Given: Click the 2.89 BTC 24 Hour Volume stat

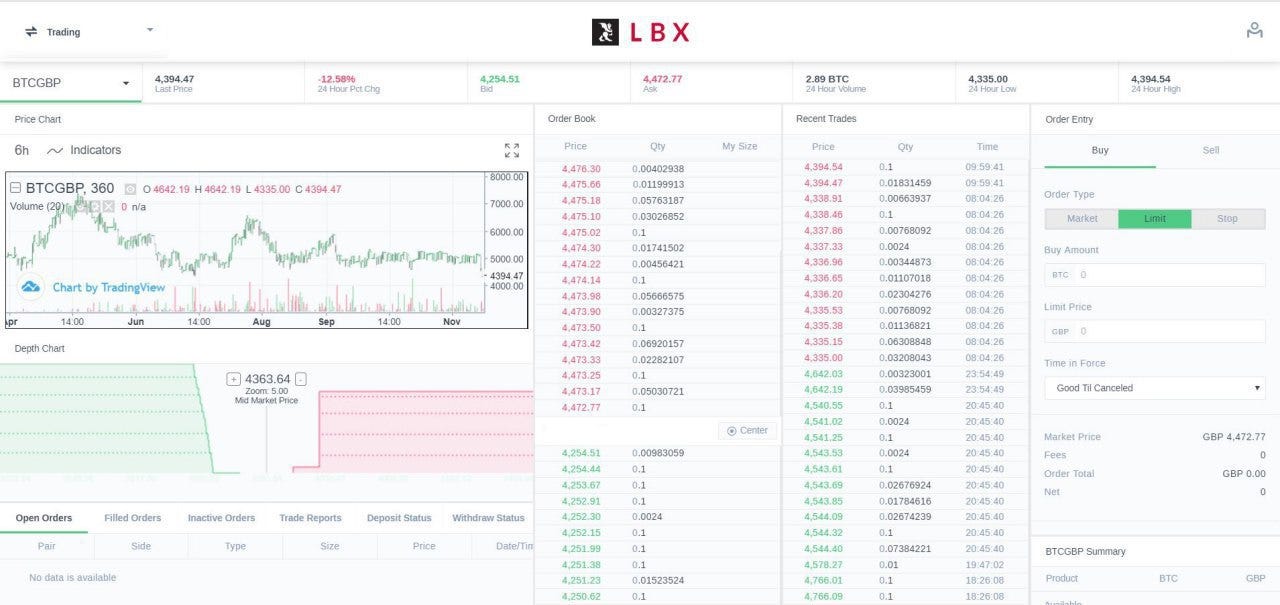Looking at the screenshot, I should click(x=835, y=83).
